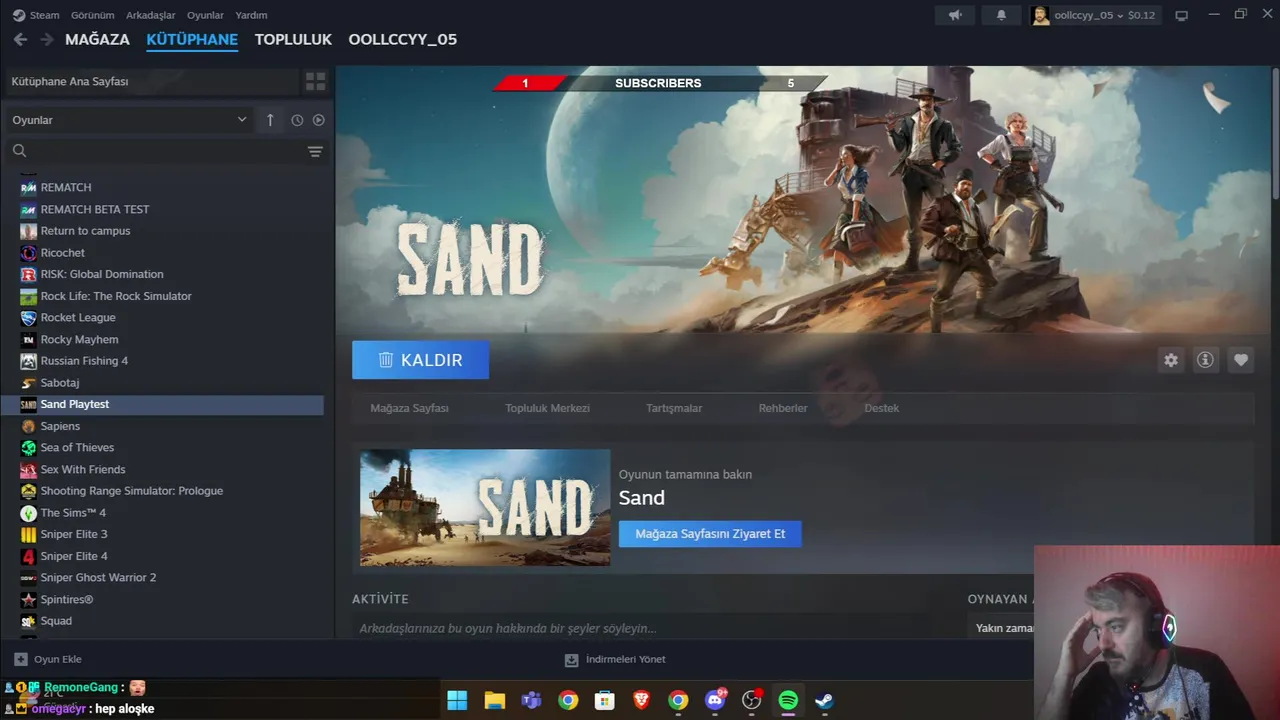Open the advanced filter options icon
This screenshot has height=720, width=1280.
(315, 151)
